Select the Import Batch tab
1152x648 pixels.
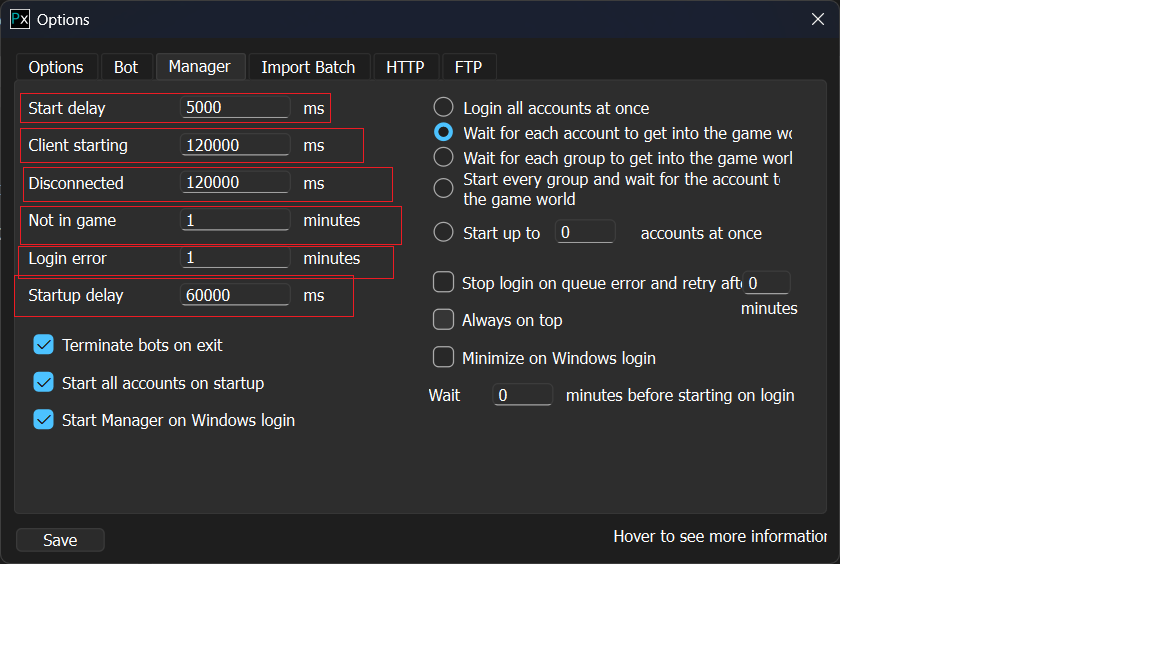pyautogui.click(x=308, y=67)
